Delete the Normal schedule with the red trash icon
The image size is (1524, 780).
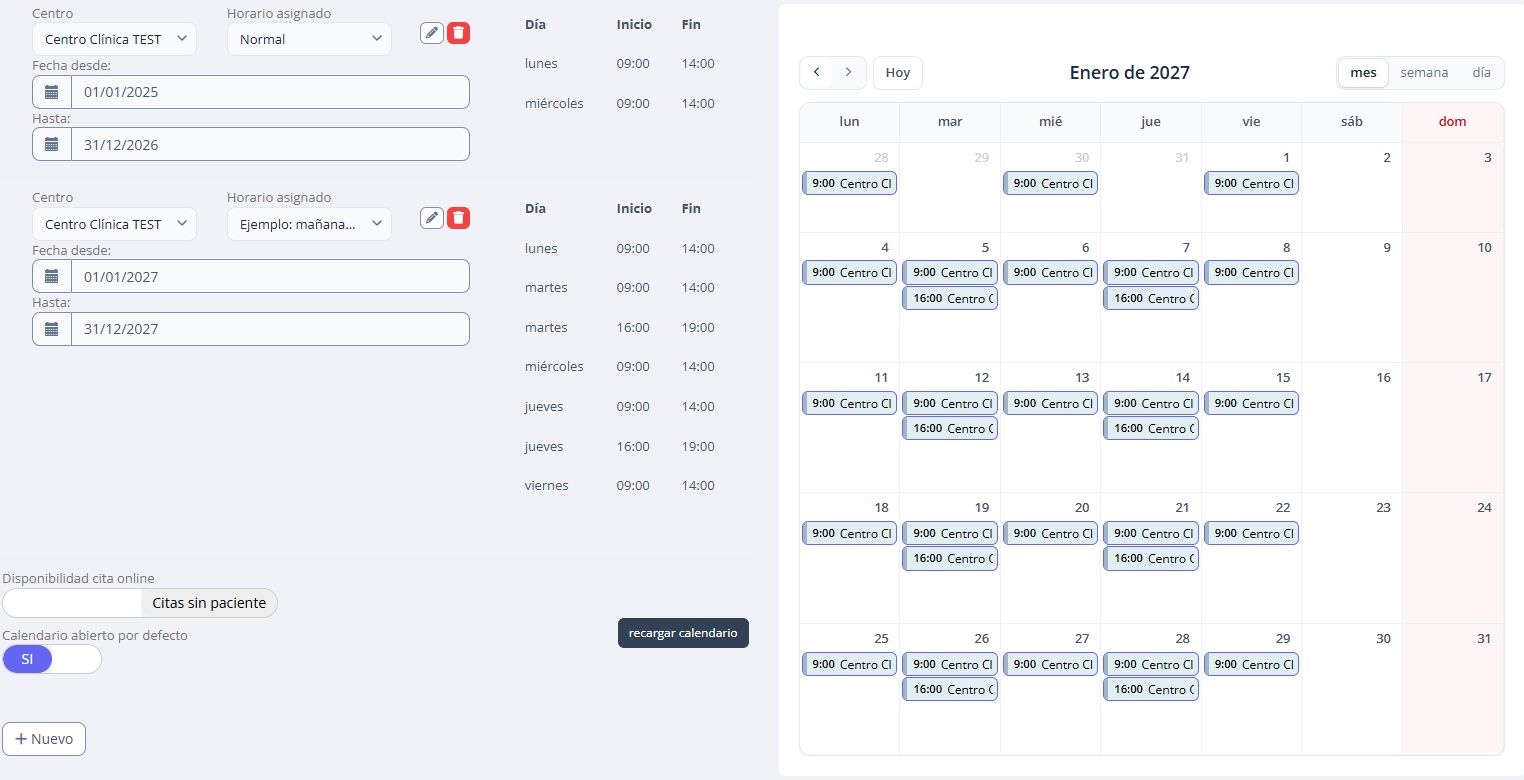click(x=458, y=33)
